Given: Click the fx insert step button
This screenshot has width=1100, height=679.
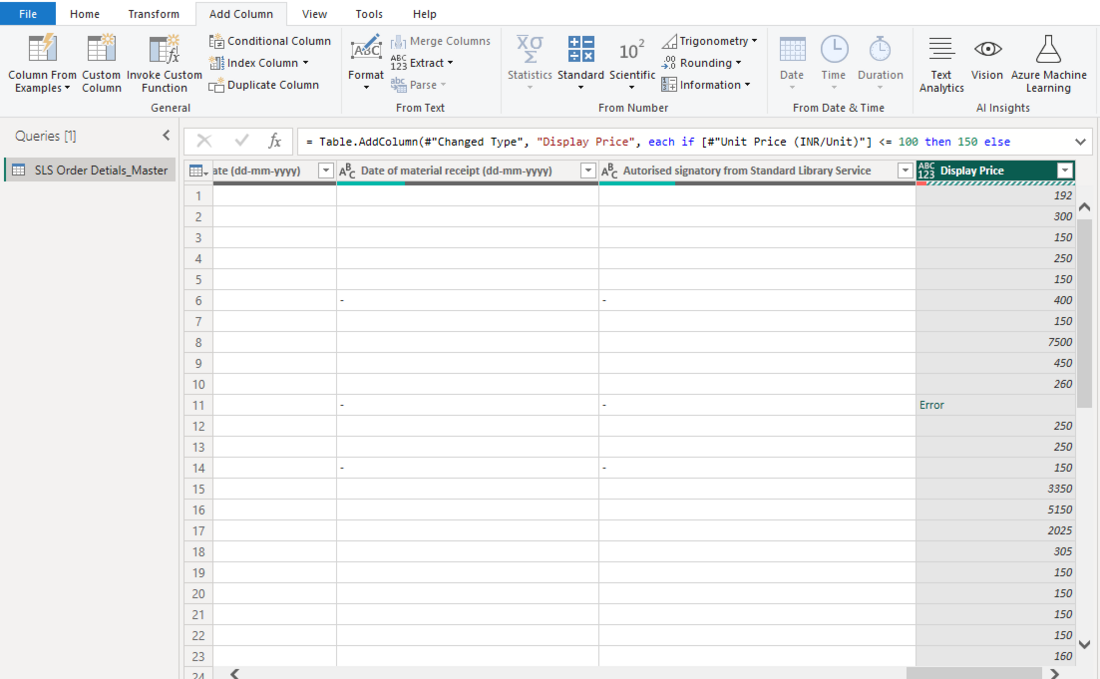Looking at the screenshot, I should tap(274, 140).
